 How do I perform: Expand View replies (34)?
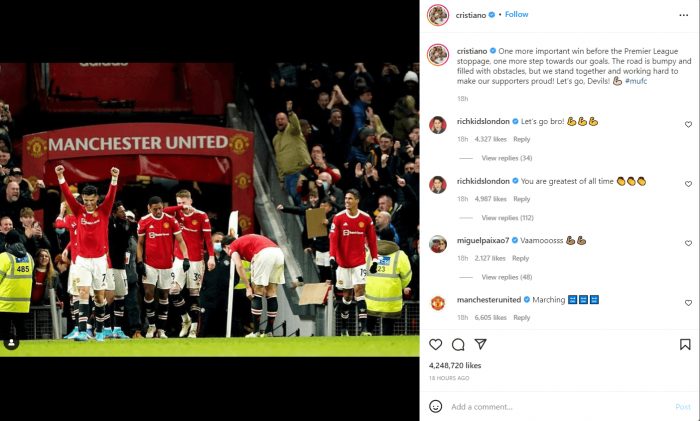point(507,158)
